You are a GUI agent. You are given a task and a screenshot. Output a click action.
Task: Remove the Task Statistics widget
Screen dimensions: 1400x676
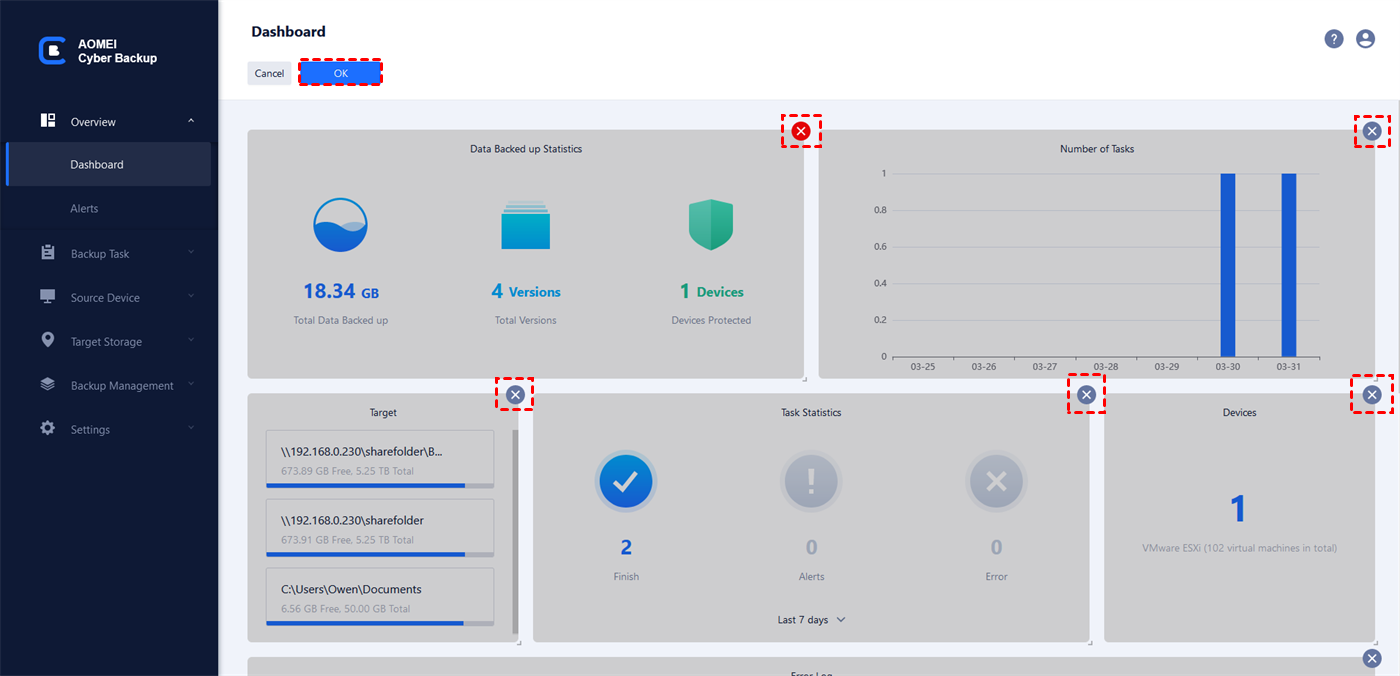click(1086, 395)
